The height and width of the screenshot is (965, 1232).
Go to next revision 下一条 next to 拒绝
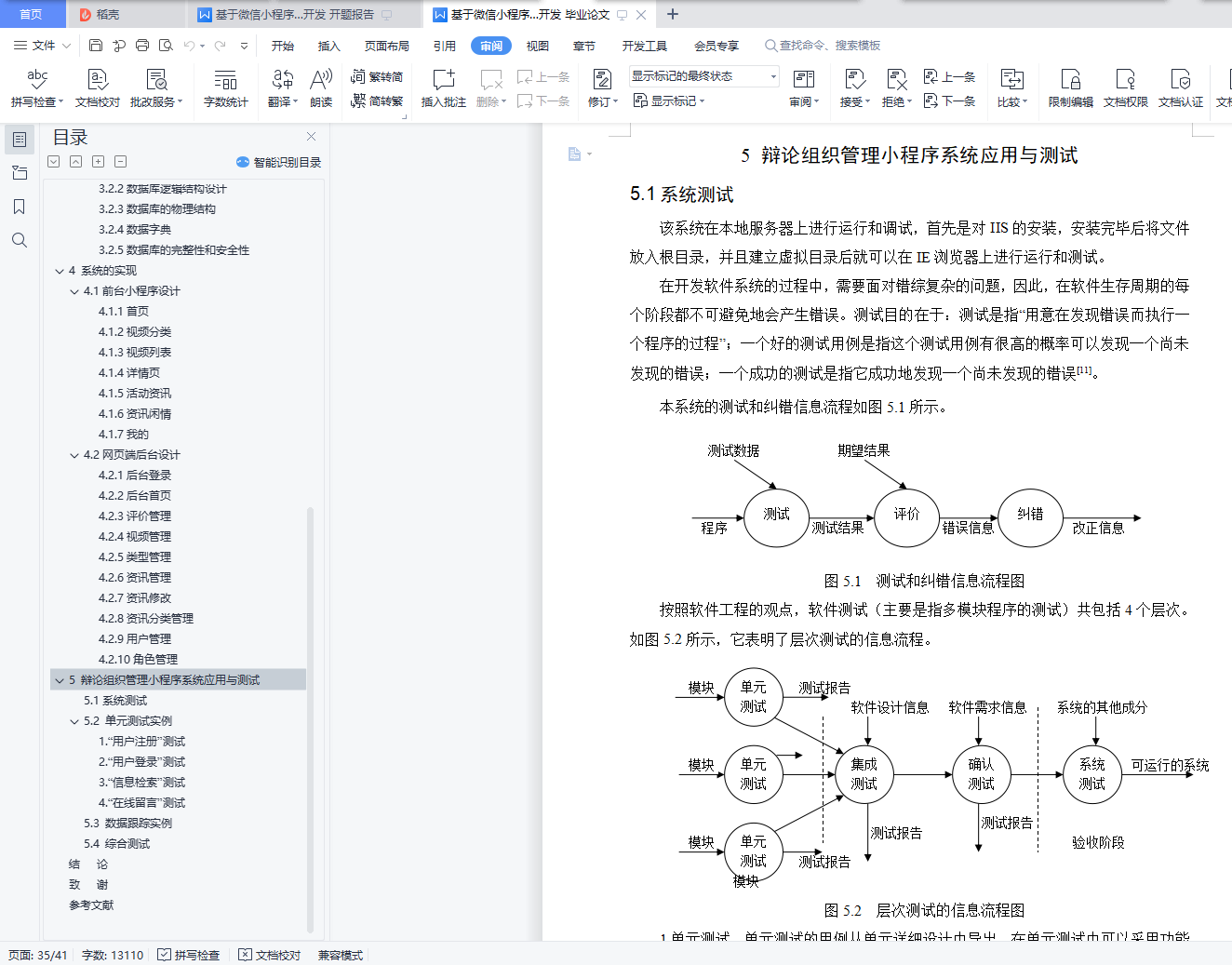click(949, 101)
